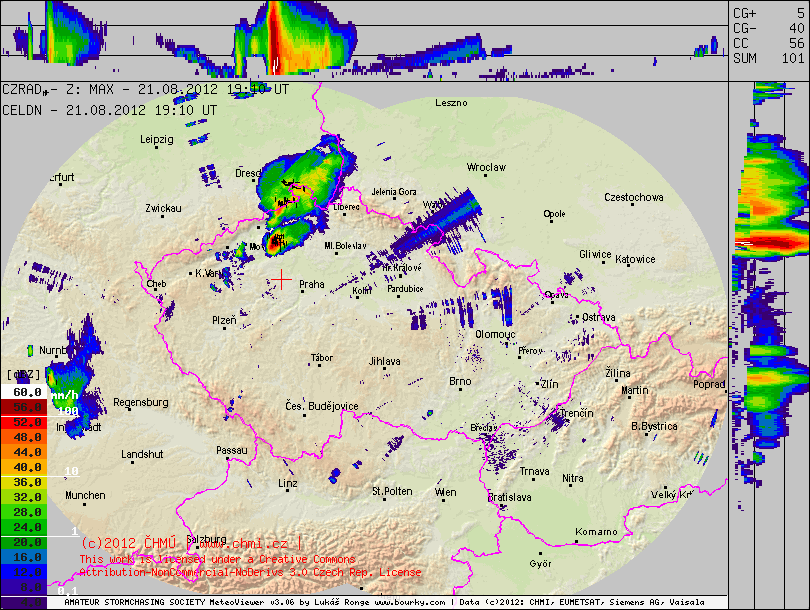Click the B.Bystrica city label
Viewport: 810px width, 610px height.
point(655,426)
